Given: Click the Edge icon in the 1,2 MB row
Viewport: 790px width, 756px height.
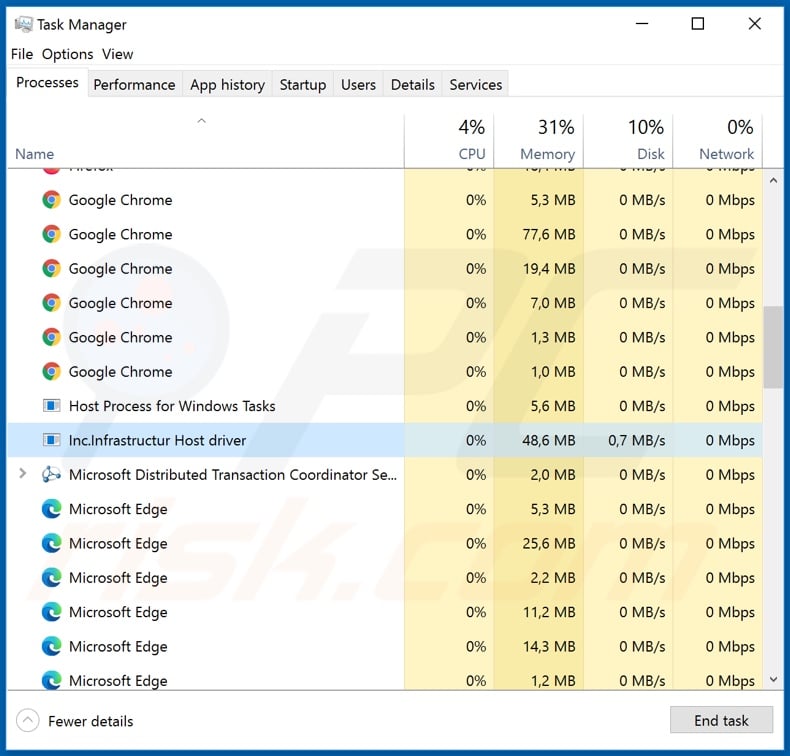Looking at the screenshot, I should 51,680.
